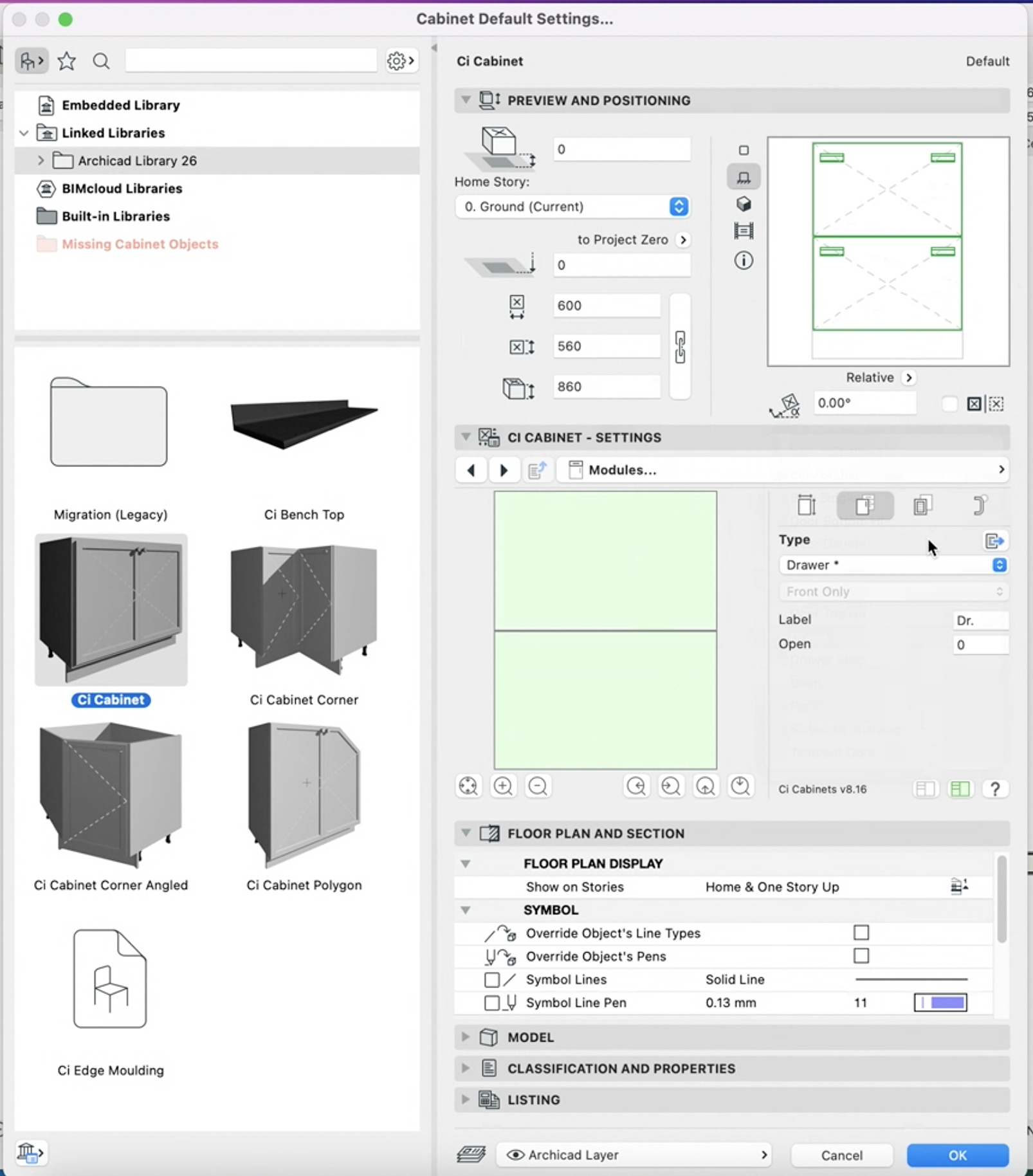Collapse the Floor Plan and Section panel
1033x1176 pixels.
pos(466,833)
